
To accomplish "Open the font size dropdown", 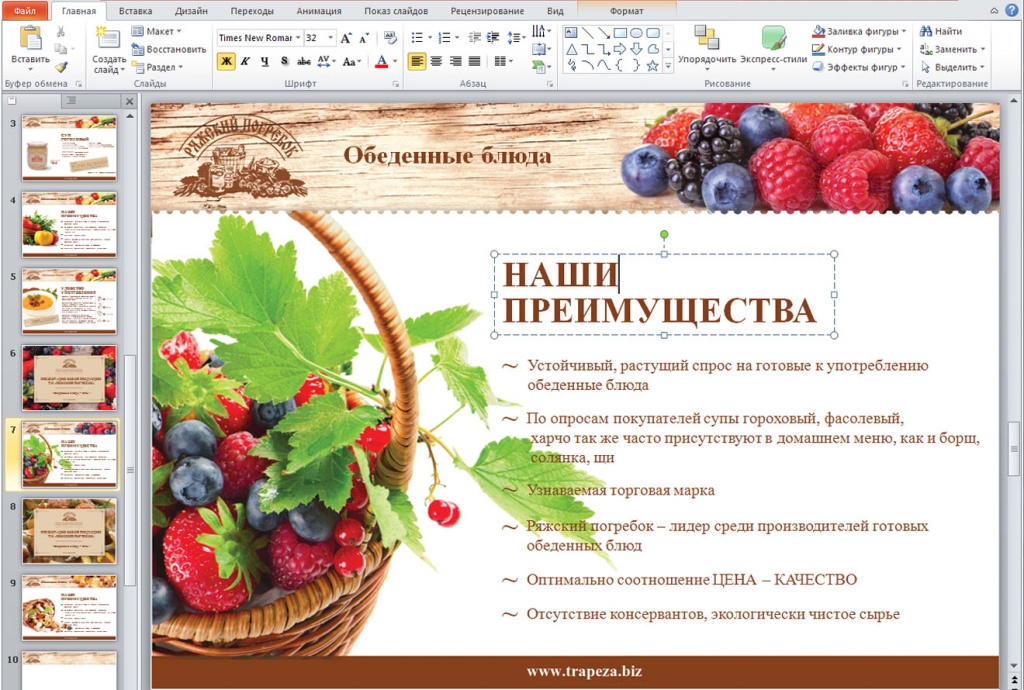I will tap(330, 38).
